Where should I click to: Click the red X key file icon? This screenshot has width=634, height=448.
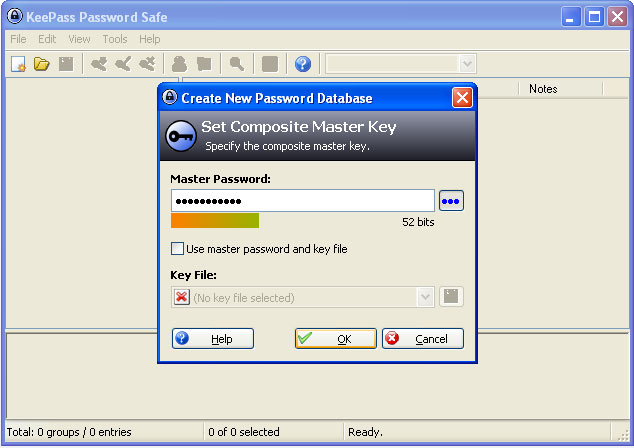pos(182,297)
